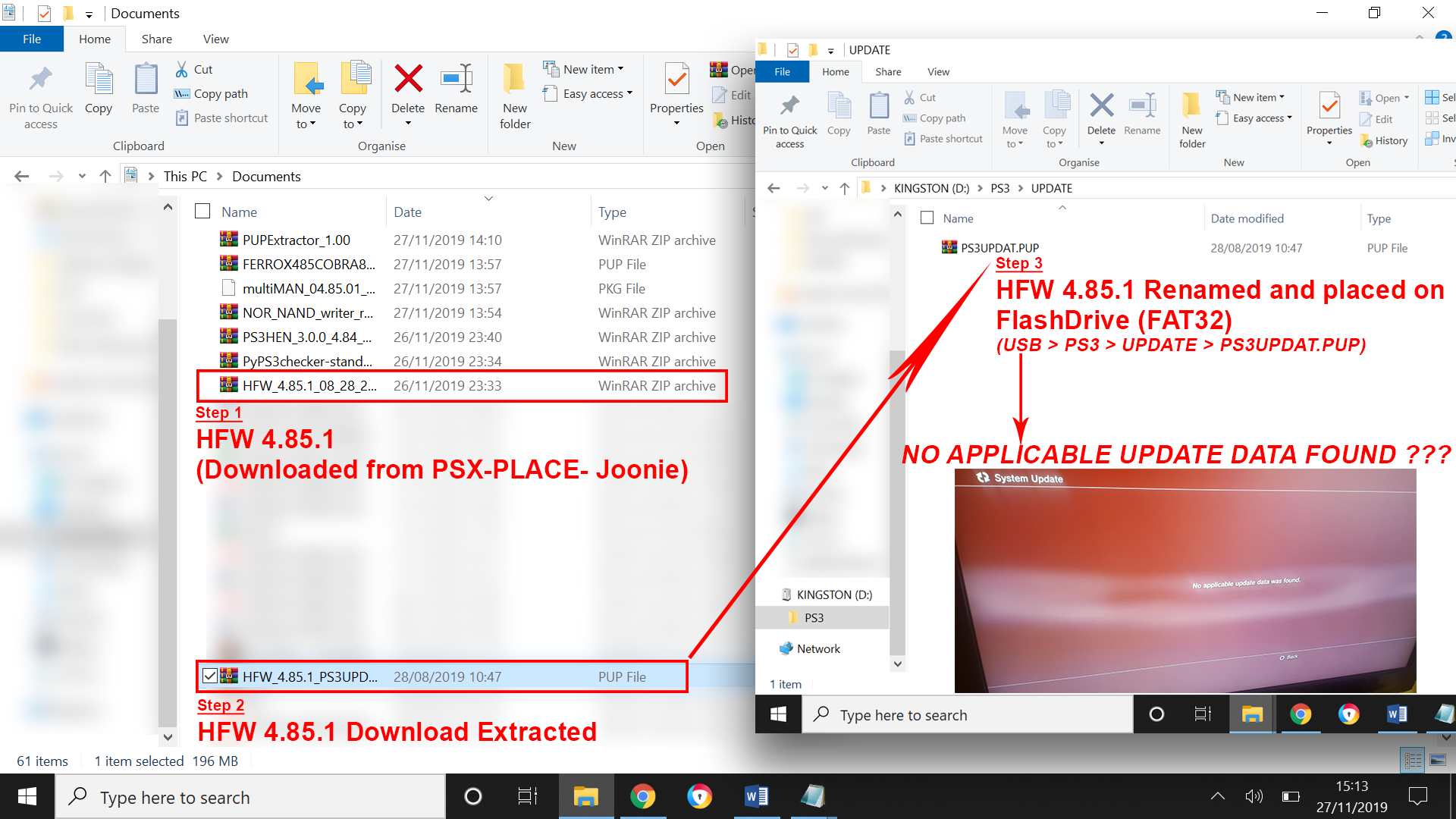Click History in the UPDATE ribbon
Screen dimensions: 1456x819
pos(1385,140)
